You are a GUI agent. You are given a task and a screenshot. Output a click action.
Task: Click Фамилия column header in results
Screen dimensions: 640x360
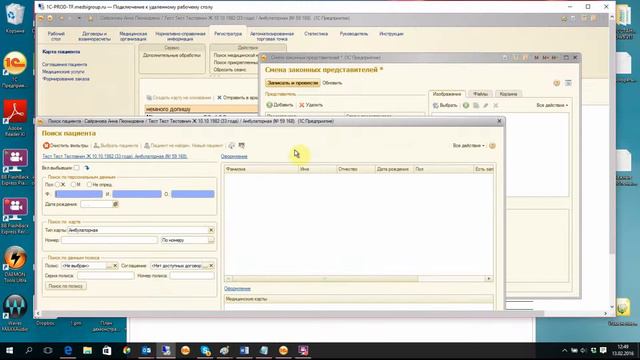pos(261,169)
